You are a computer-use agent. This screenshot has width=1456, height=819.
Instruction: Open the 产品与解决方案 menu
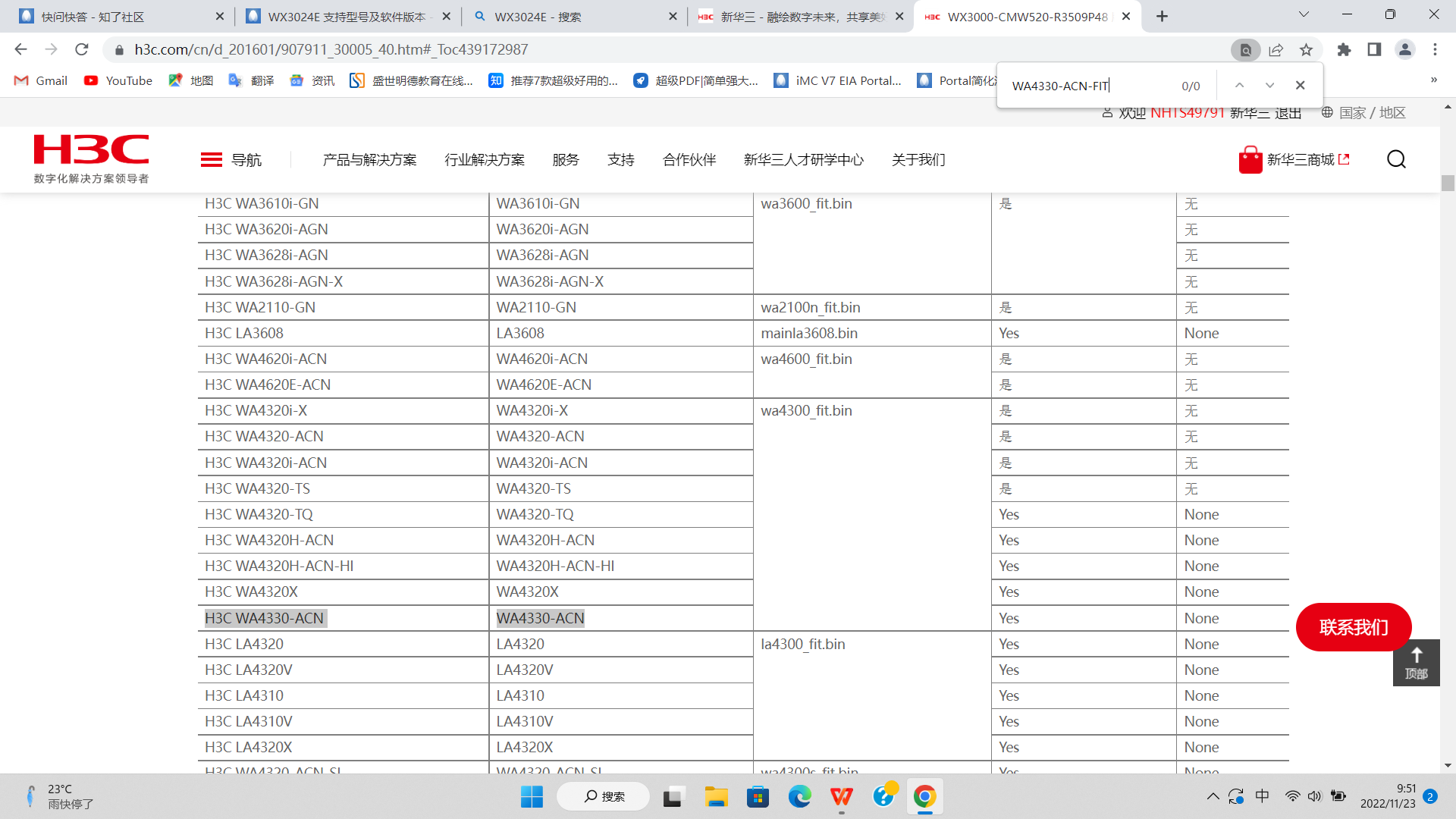369,160
